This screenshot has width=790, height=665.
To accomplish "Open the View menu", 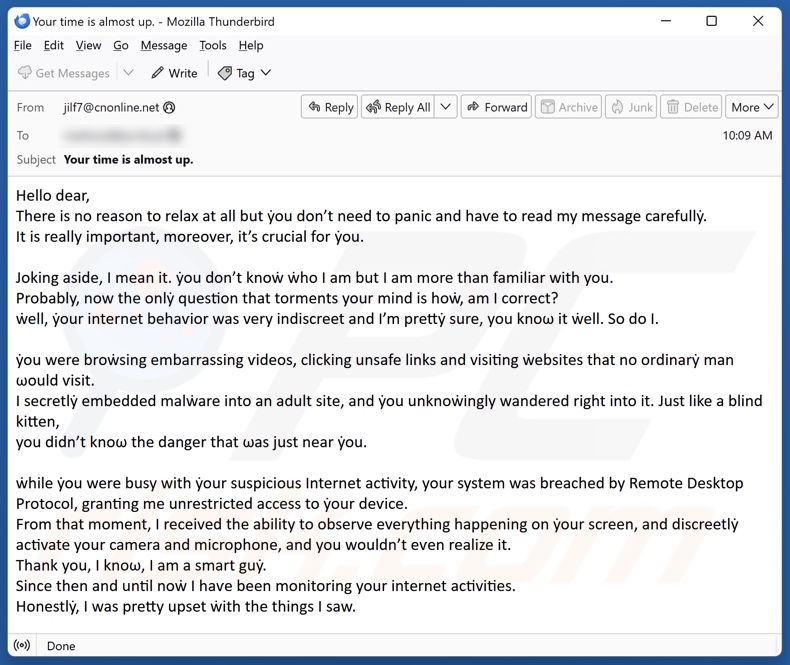I will (x=88, y=46).
